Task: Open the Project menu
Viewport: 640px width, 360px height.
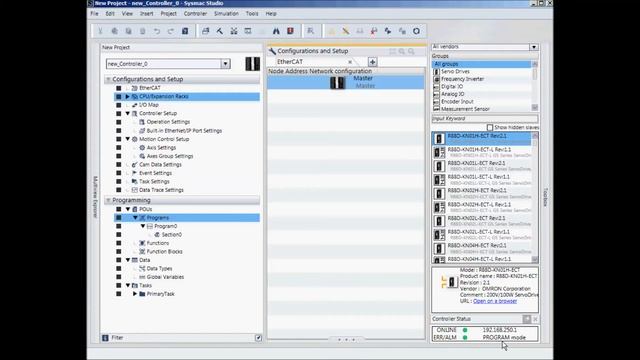Action: click(169, 13)
